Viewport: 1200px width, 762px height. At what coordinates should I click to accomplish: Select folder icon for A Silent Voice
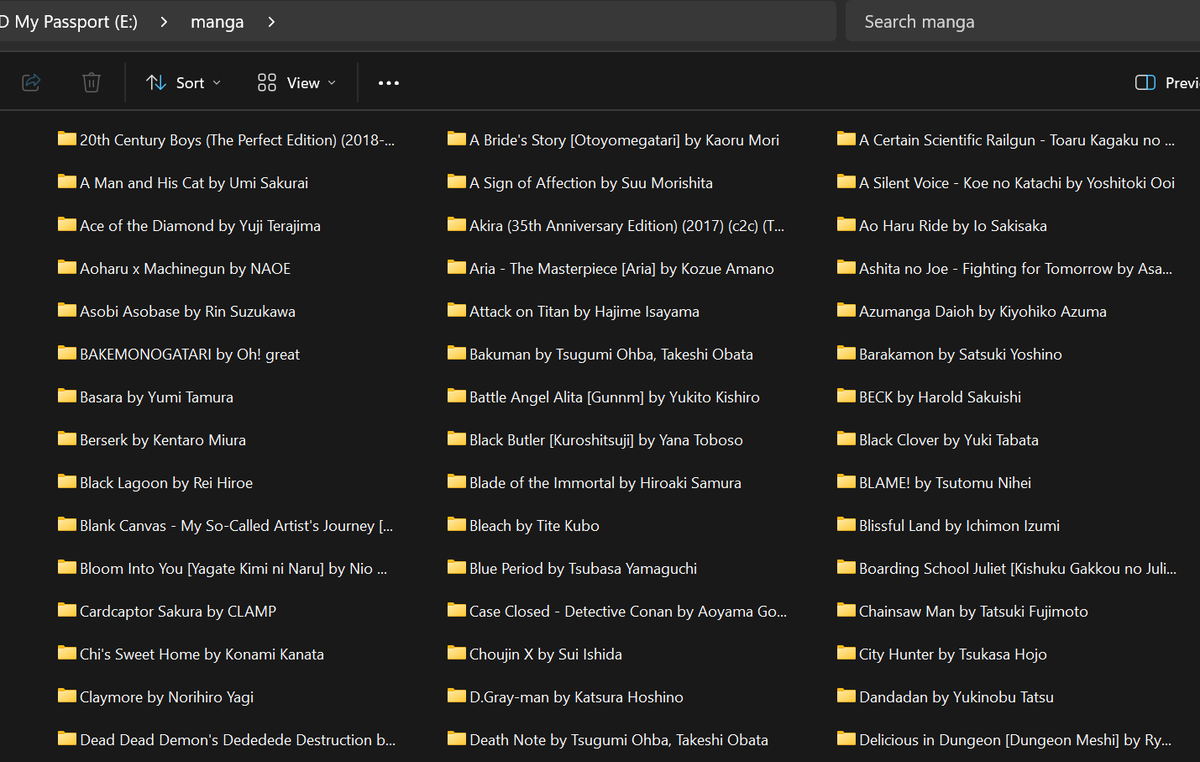coord(846,182)
